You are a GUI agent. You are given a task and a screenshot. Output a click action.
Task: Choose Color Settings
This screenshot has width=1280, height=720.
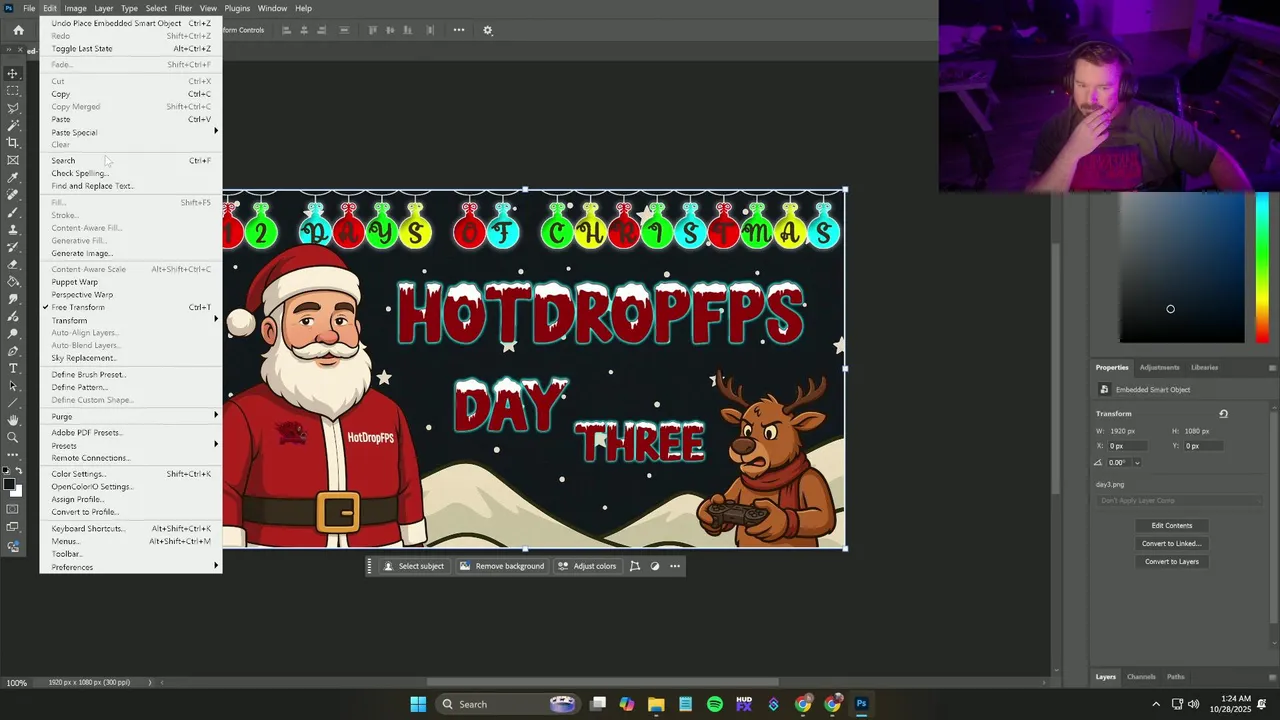coord(130,474)
